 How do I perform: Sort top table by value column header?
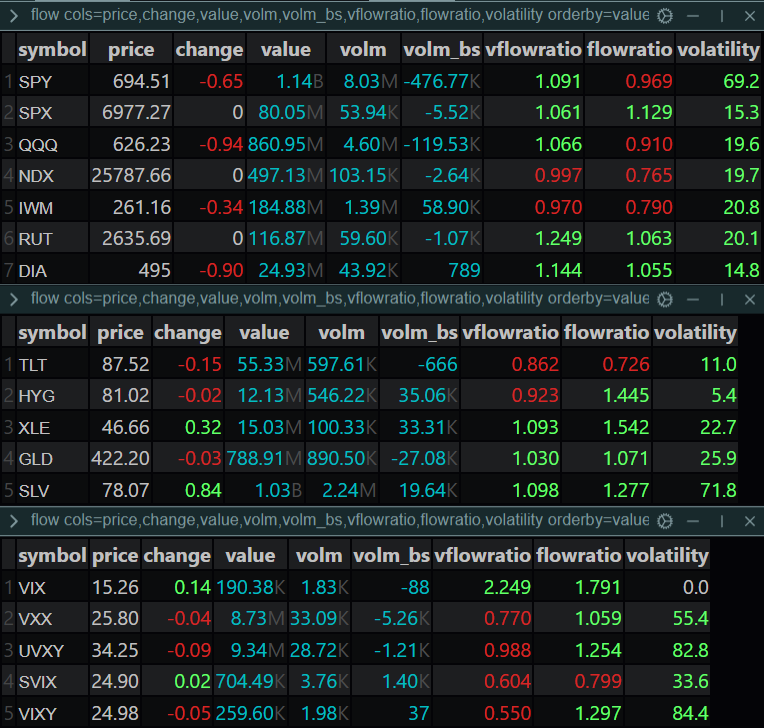(286, 49)
